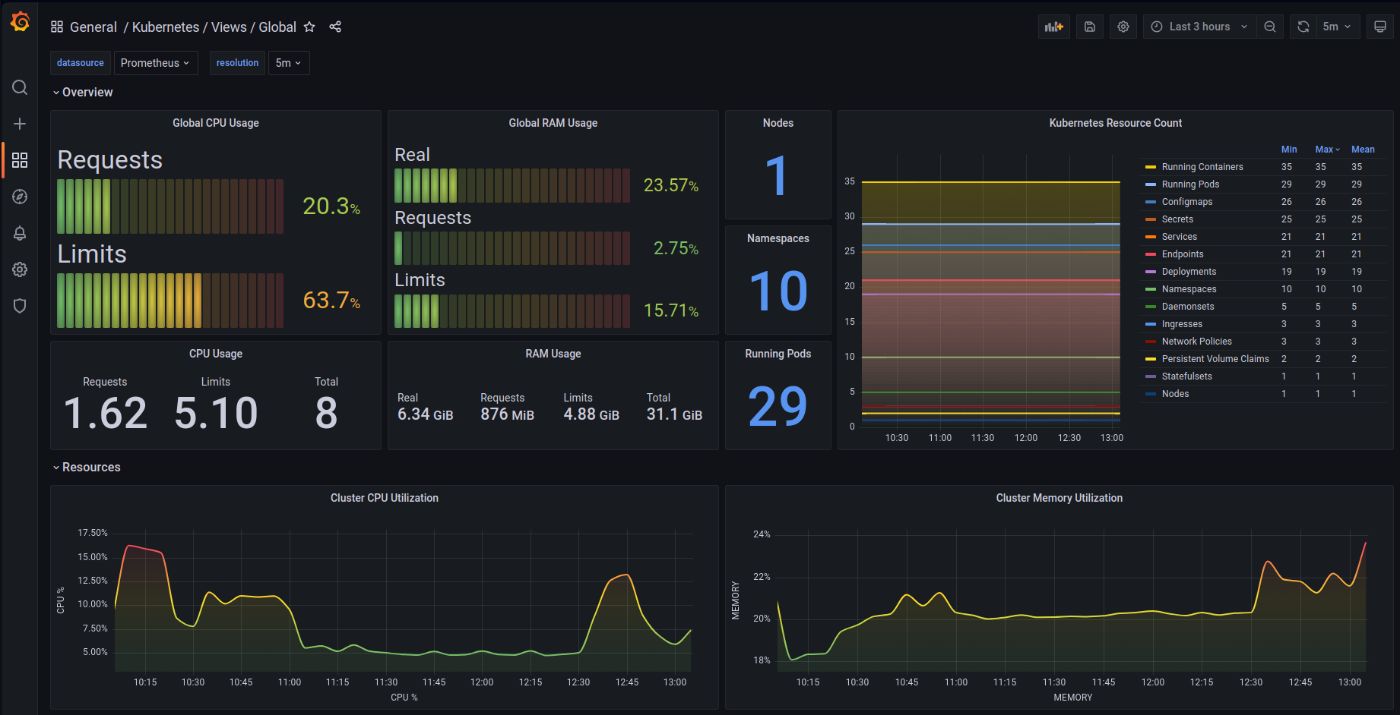Open dashboard settings gear

tap(1122, 26)
